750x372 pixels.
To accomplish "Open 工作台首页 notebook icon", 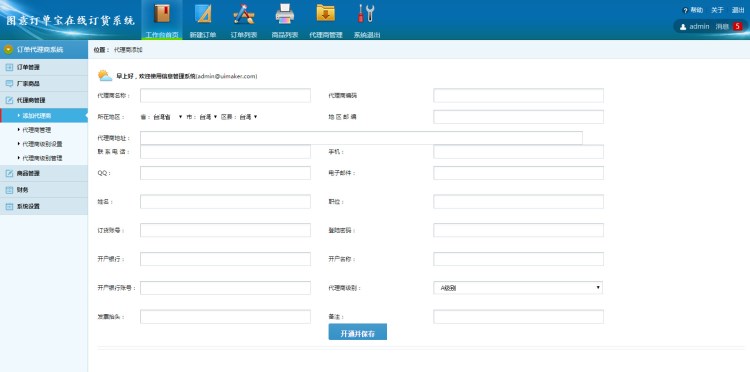I will click(x=162, y=14).
